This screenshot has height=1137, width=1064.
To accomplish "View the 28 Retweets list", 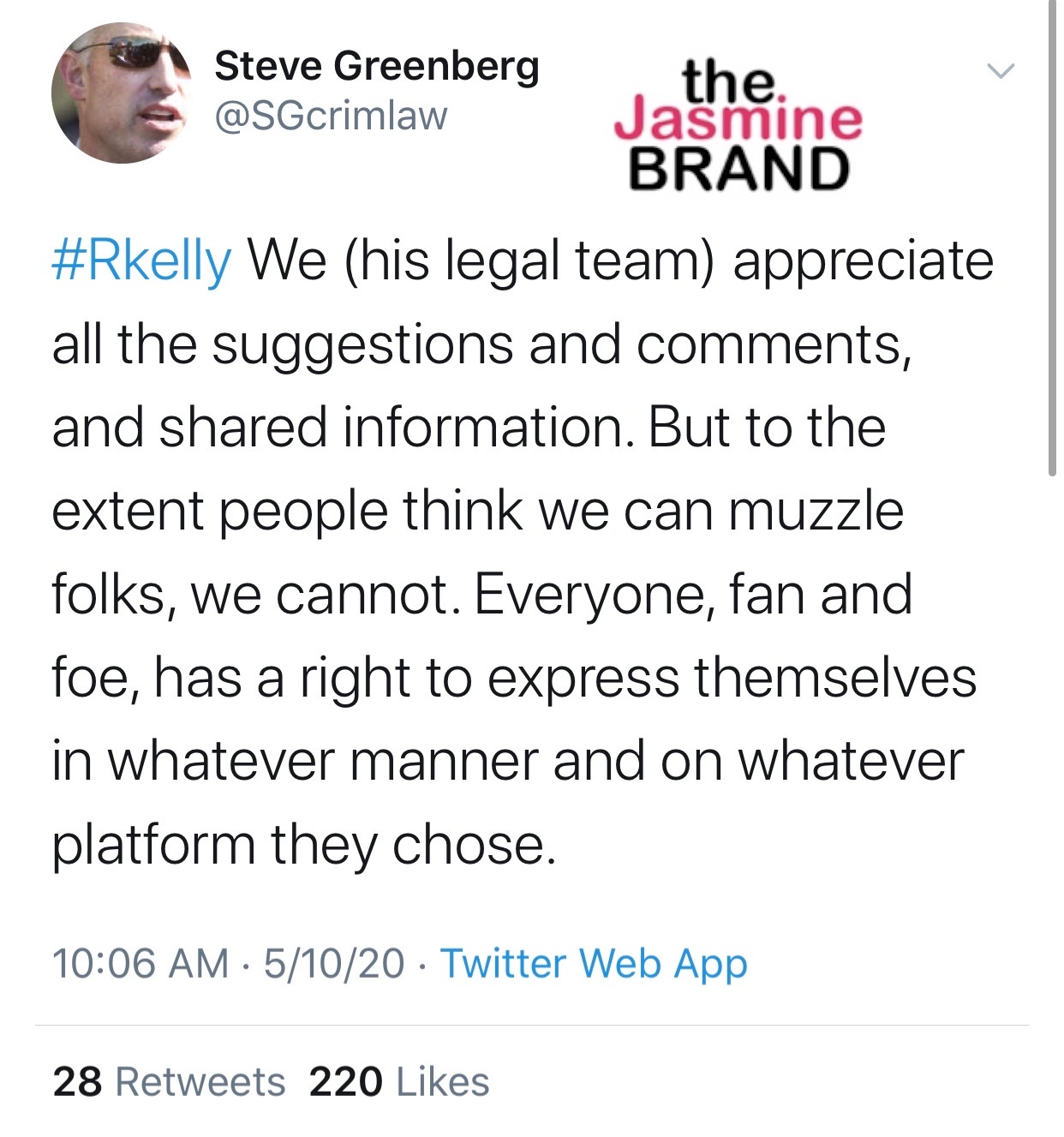I will click(x=169, y=1082).
